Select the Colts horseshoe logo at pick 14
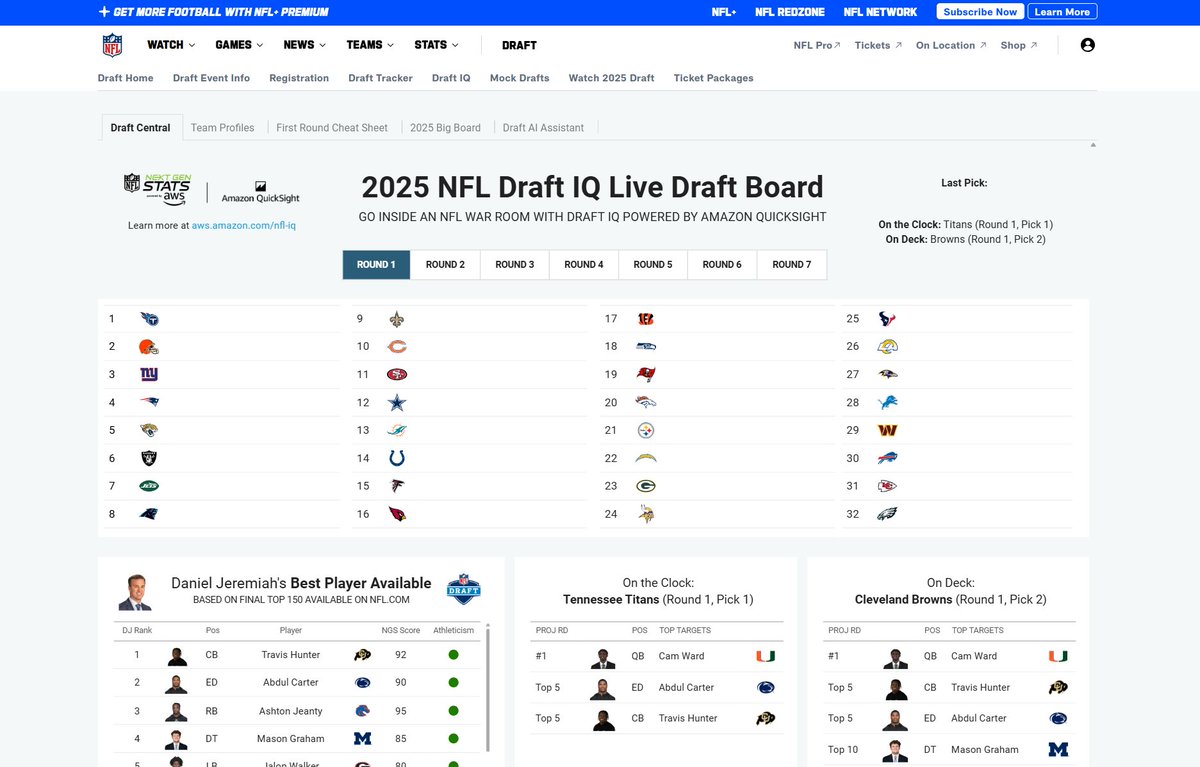Image resolution: width=1200 pixels, height=767 pixels. 397,458
